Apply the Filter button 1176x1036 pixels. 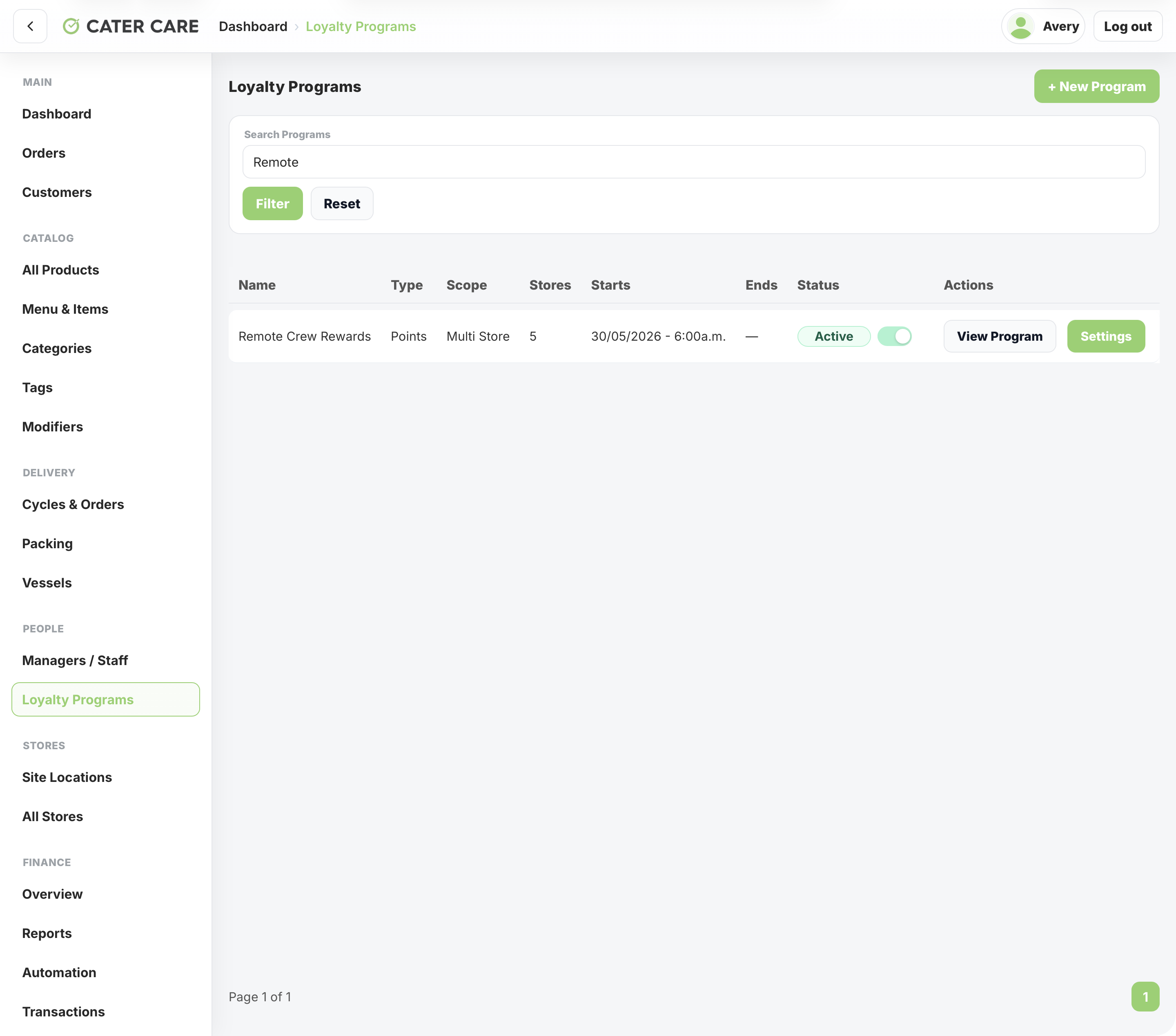coord(272,203)
